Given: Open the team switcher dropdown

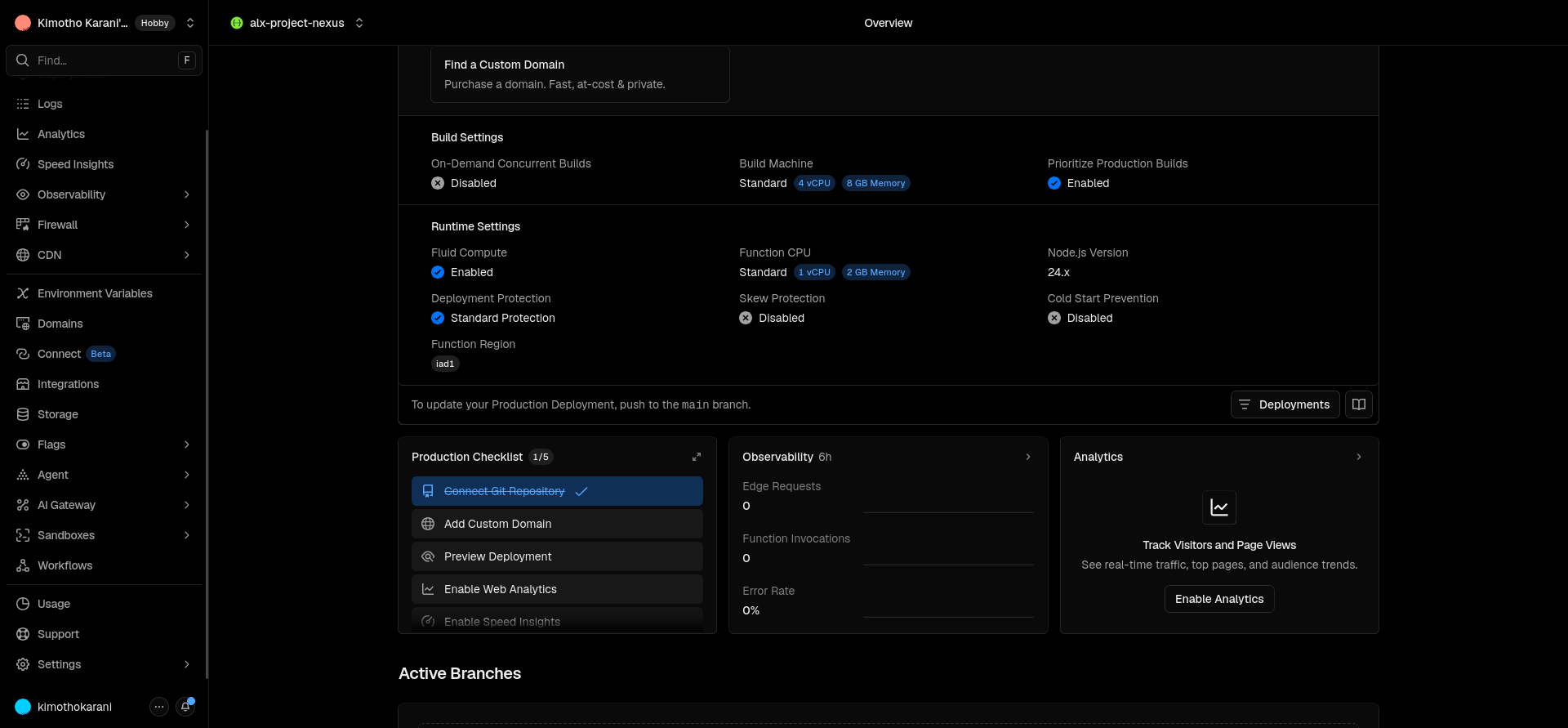Looking at the screenshot, I should coord(190,23).
